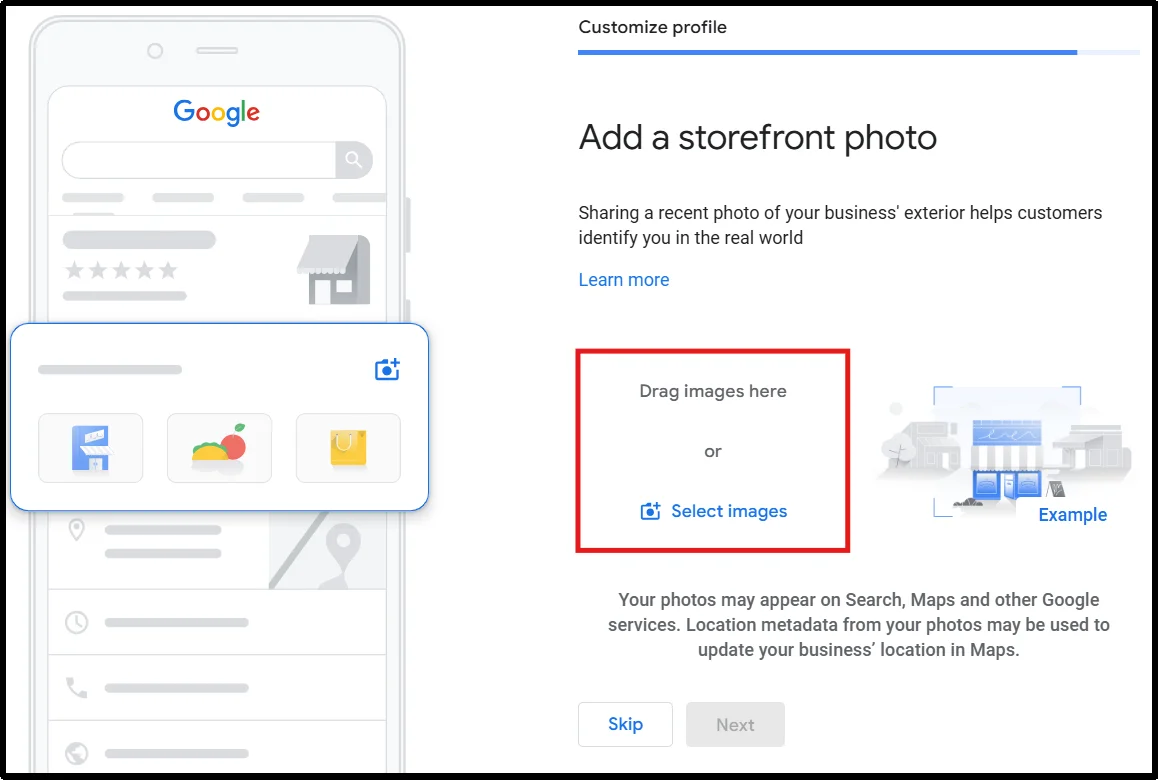This screenshot has width=1158, height=780.
Task: Click the clock hours icon
Action: 76,622
